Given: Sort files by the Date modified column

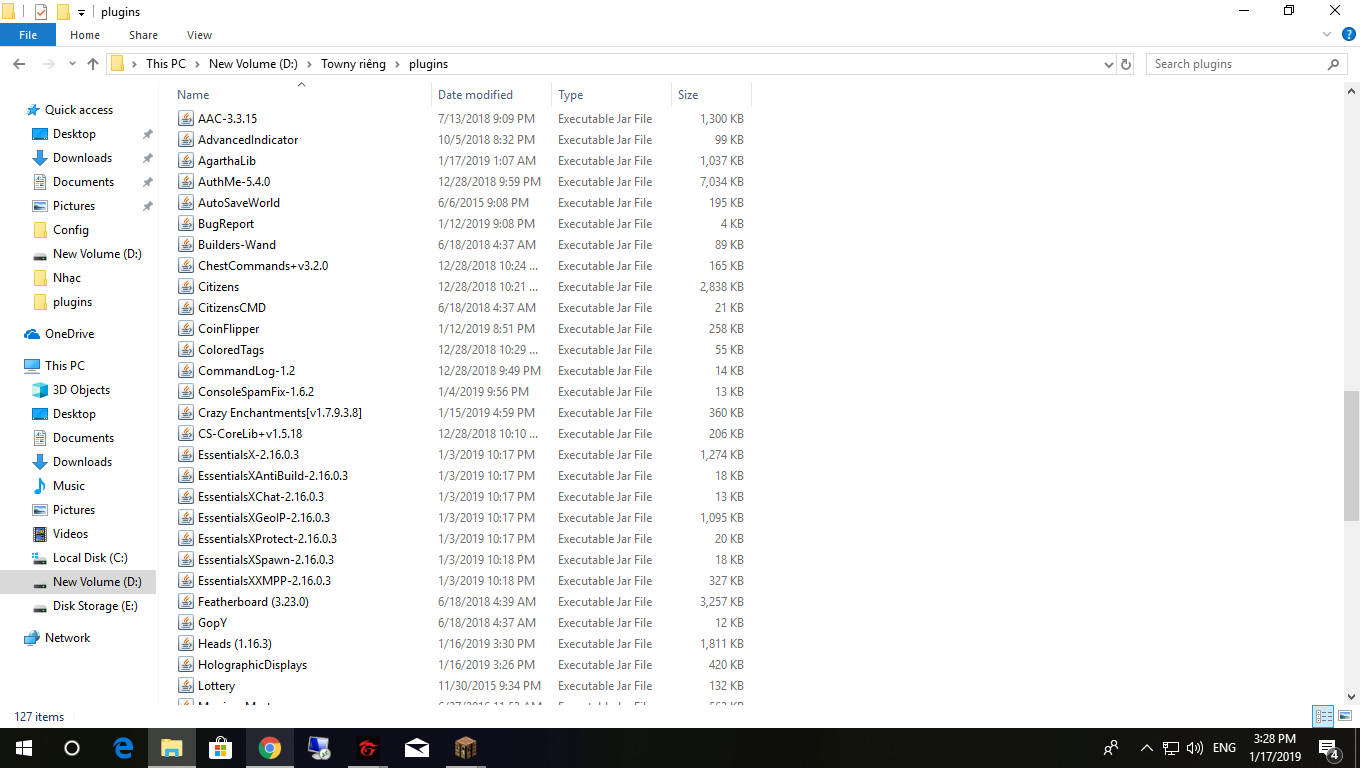Looking at the screenshot, I should coord(474,94).
